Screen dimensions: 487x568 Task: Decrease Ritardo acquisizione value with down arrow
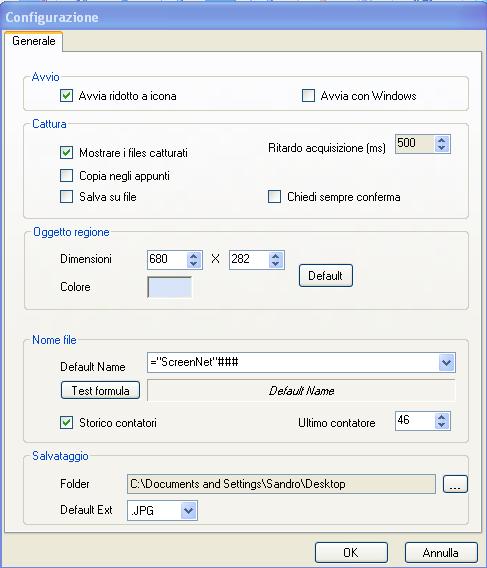click(441, 148)
